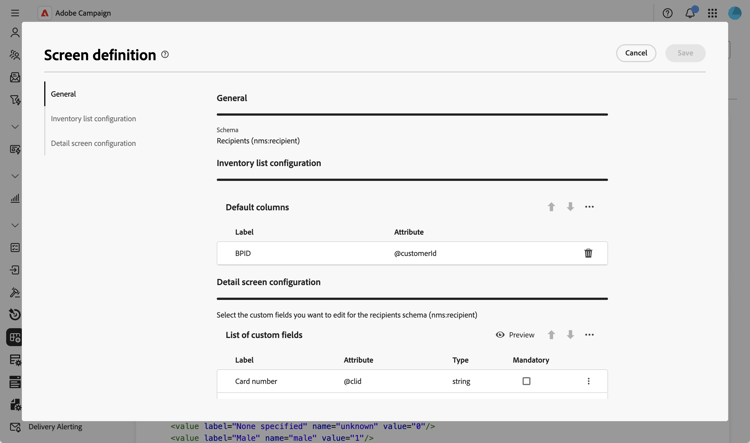
Task: Open more options for List of custom fields
Action: click(x=589, y=335)
